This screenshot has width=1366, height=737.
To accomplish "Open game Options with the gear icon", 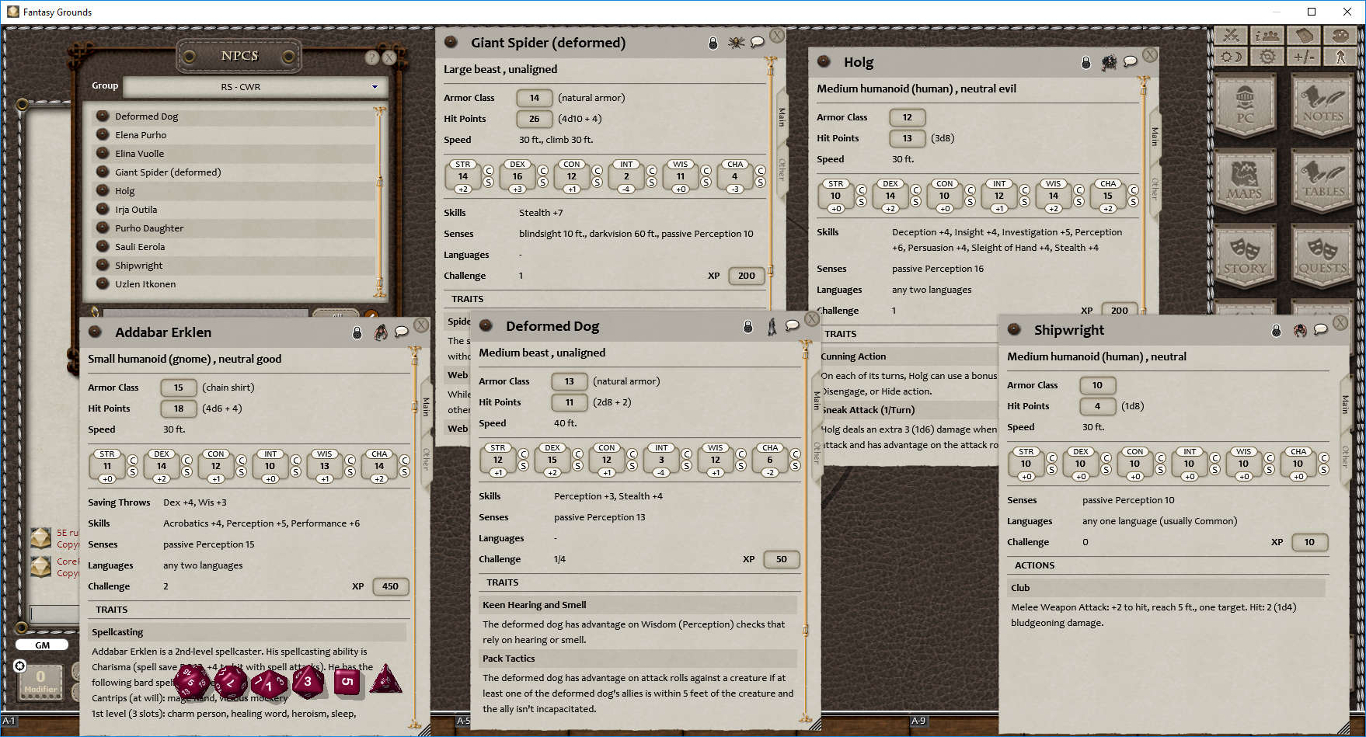I will [x=1267, y=57].
